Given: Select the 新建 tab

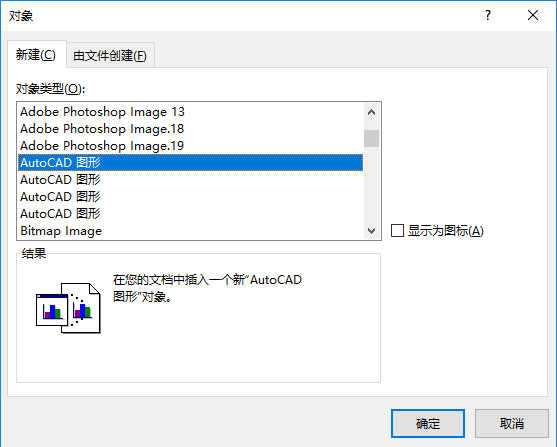Looking at the screenshot, I should pos(36,55).
